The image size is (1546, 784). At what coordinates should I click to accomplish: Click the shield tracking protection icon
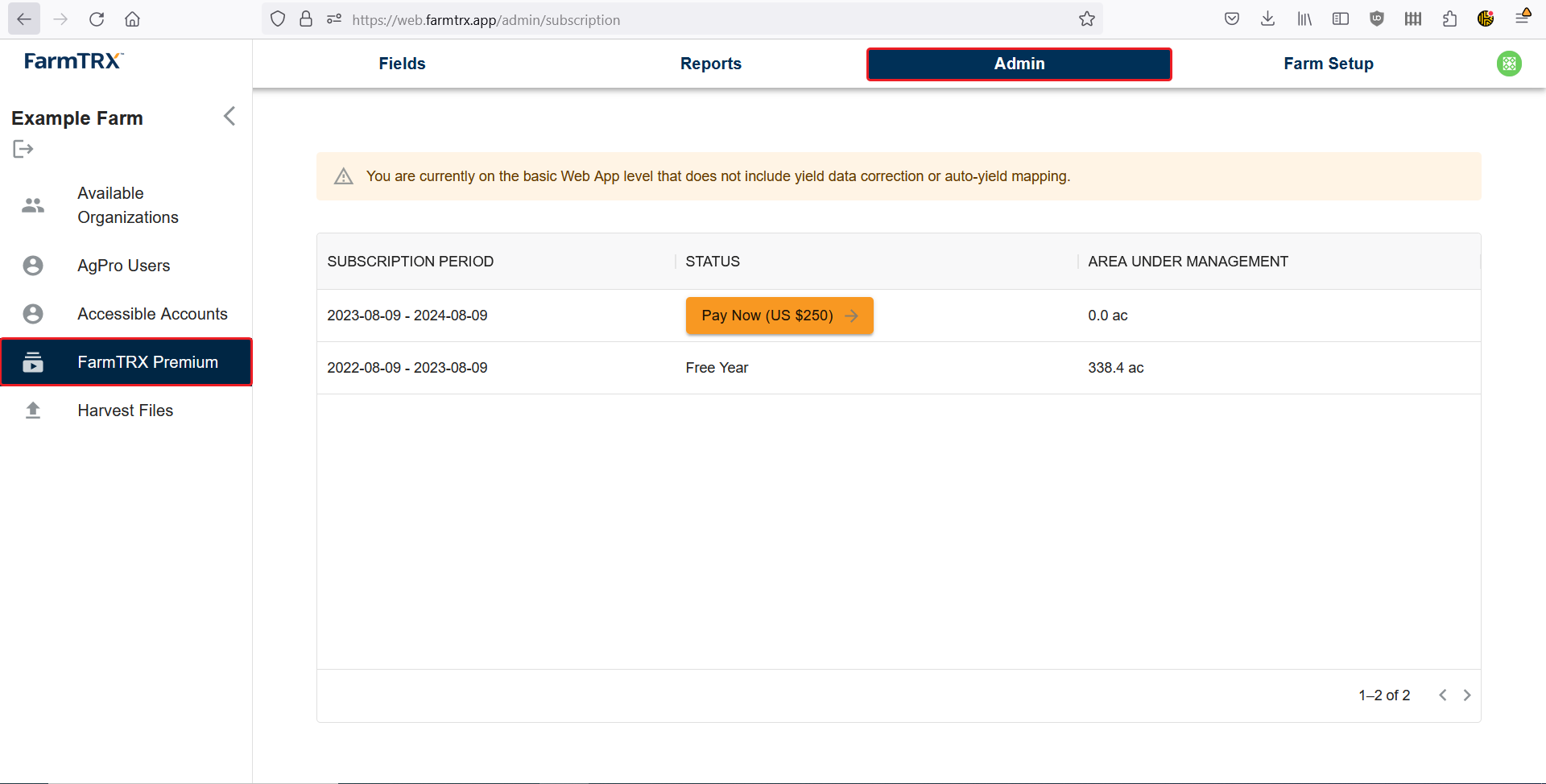tap(278, 19)
